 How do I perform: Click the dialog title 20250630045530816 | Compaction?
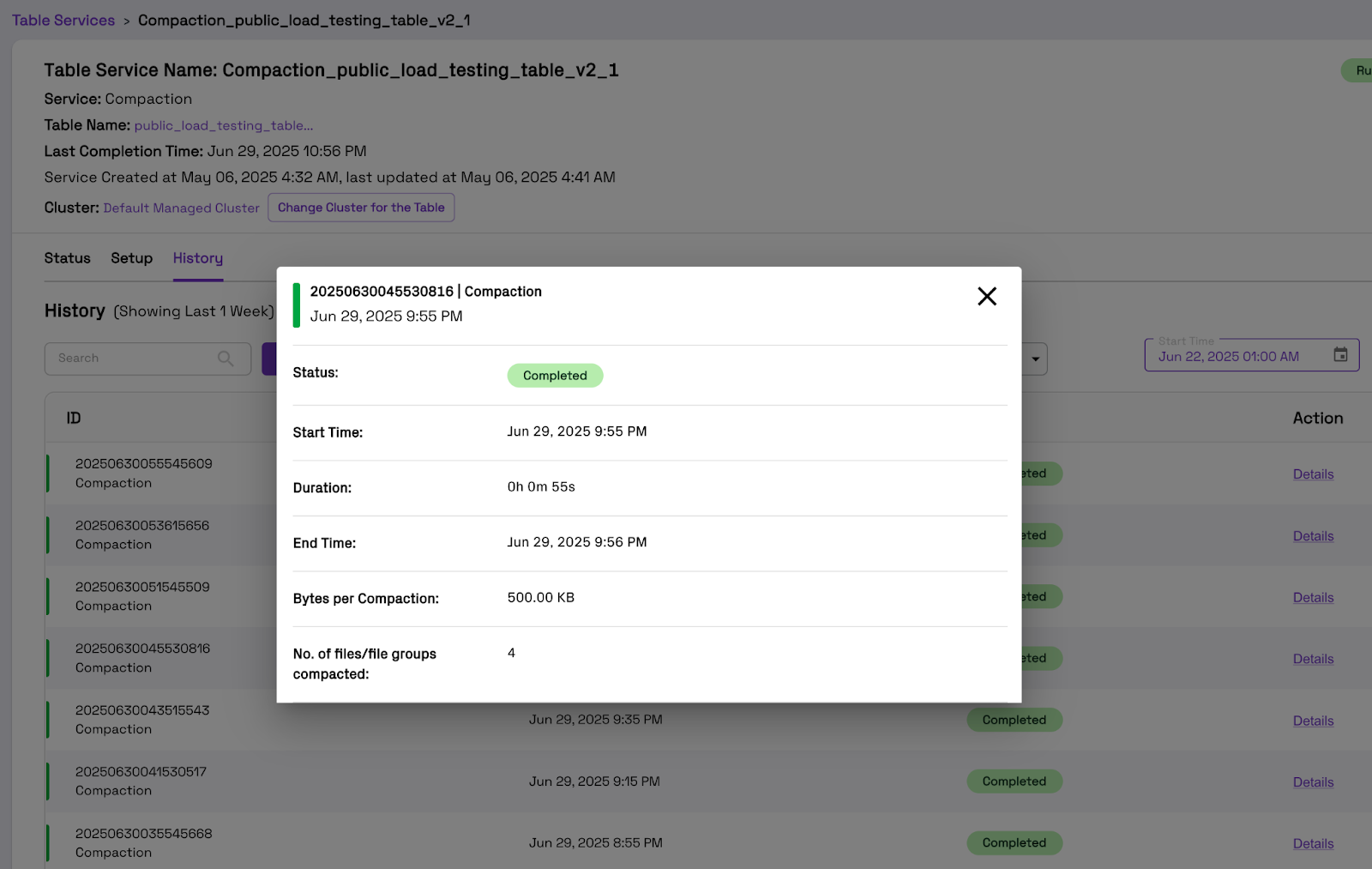(425, 292)
